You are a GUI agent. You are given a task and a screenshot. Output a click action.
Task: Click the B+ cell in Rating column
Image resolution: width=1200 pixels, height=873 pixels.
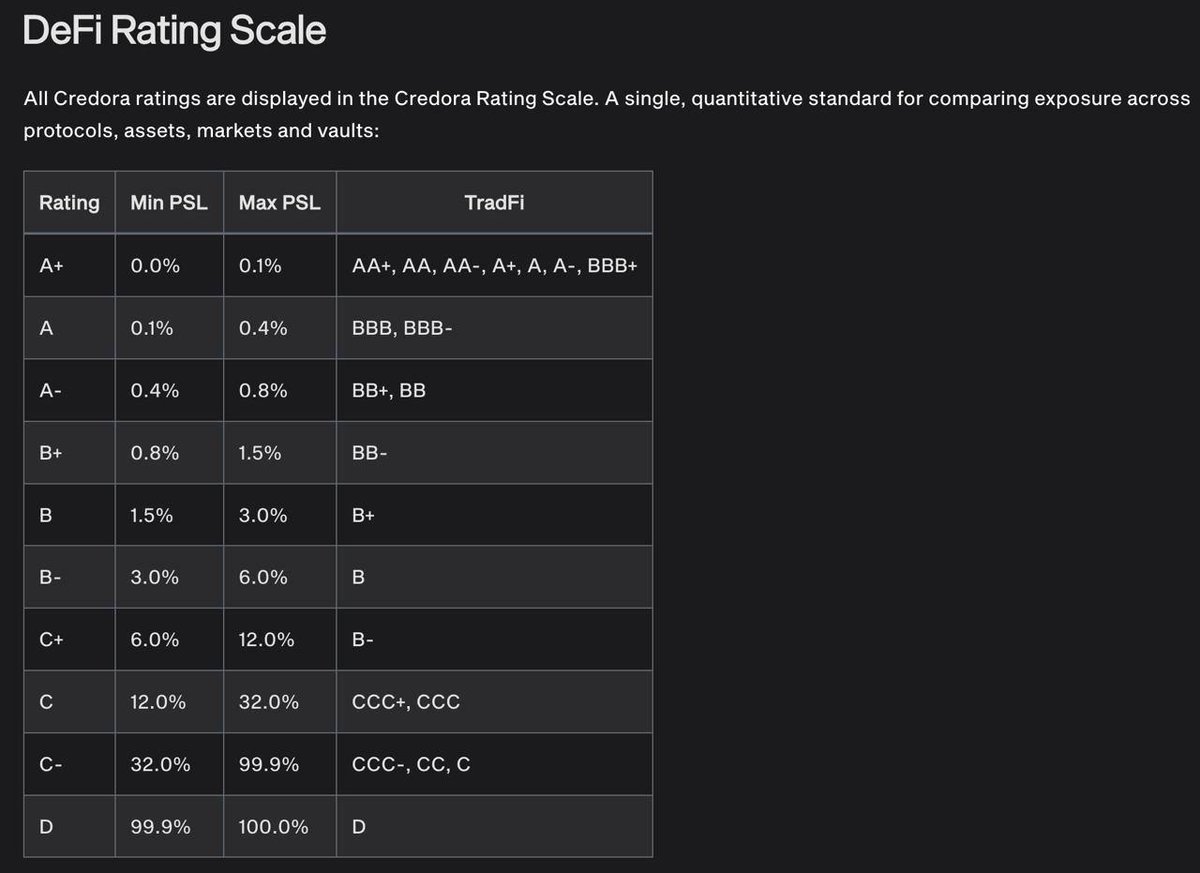pos(51,453)
